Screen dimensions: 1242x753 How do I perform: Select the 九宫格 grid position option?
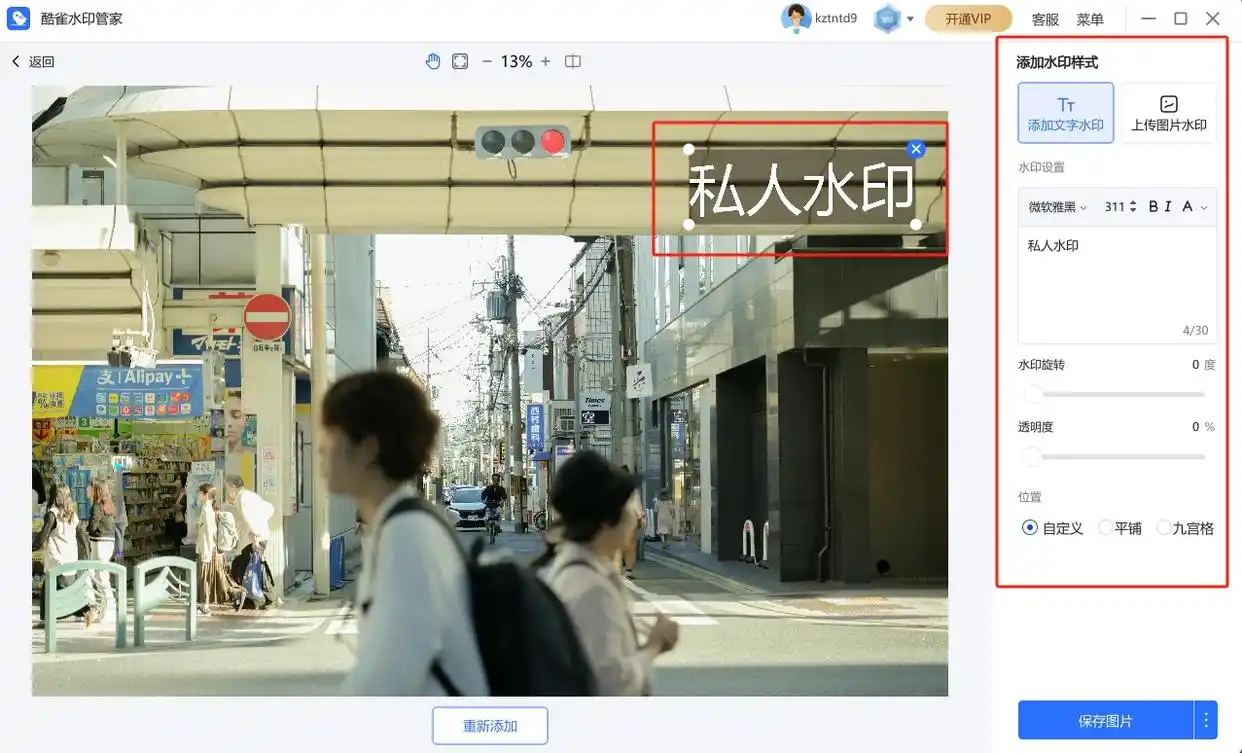pyautogui.click(x=1164, y=528)
